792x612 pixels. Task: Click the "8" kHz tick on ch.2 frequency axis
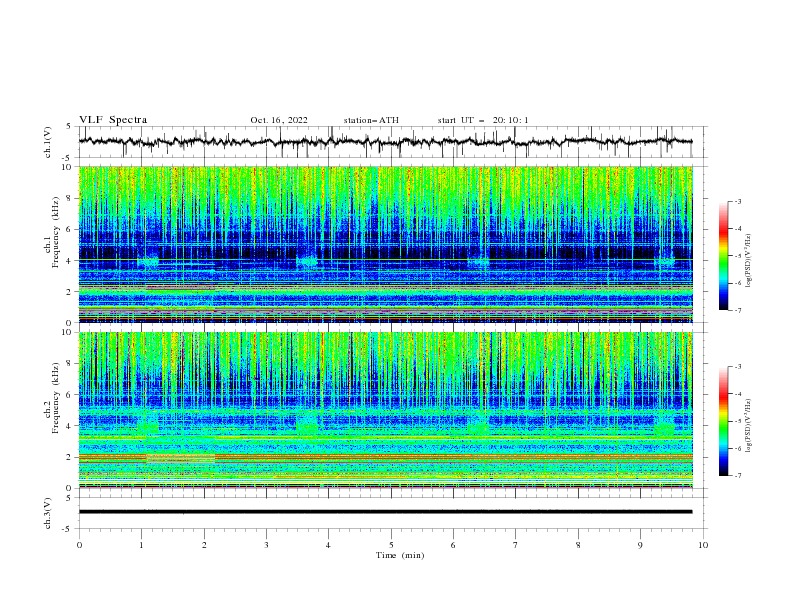tap(70, 364)
